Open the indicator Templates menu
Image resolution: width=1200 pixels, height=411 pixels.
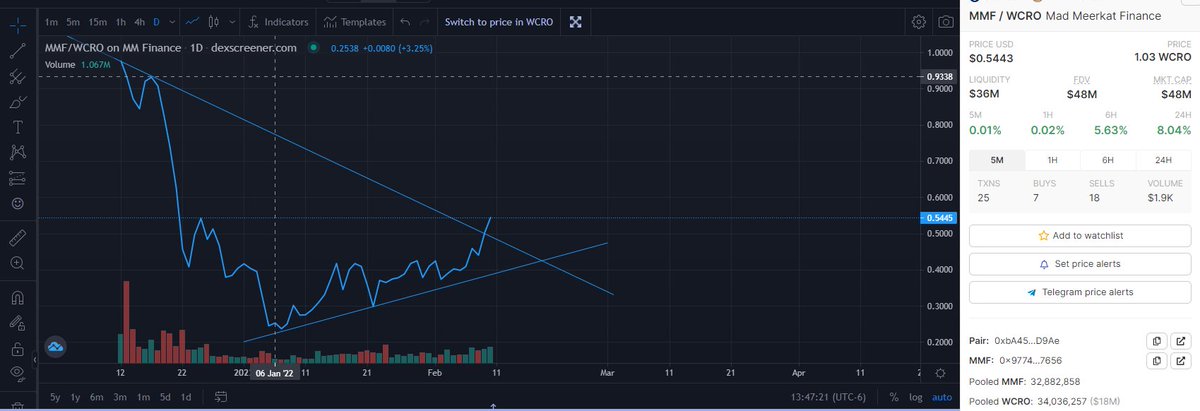(x=355, y=21)
